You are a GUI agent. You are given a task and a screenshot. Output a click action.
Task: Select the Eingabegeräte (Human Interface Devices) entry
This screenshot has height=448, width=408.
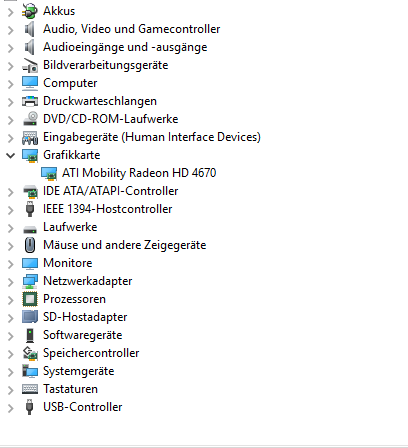point(152,137)
